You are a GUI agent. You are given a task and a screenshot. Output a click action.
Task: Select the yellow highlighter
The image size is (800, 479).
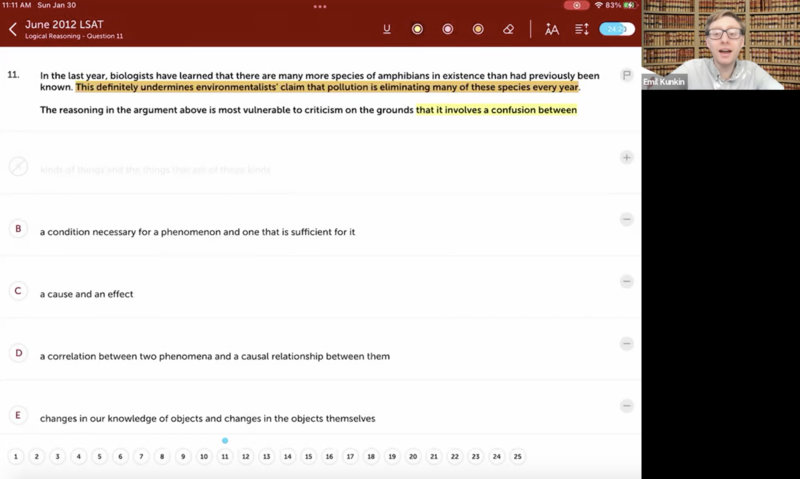point(417,29)
